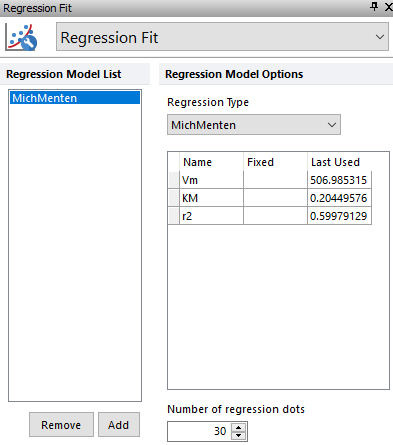Select the r2 parameter name cell
The height and width of the screenshot is (445, 393).
tap(211, 216)
